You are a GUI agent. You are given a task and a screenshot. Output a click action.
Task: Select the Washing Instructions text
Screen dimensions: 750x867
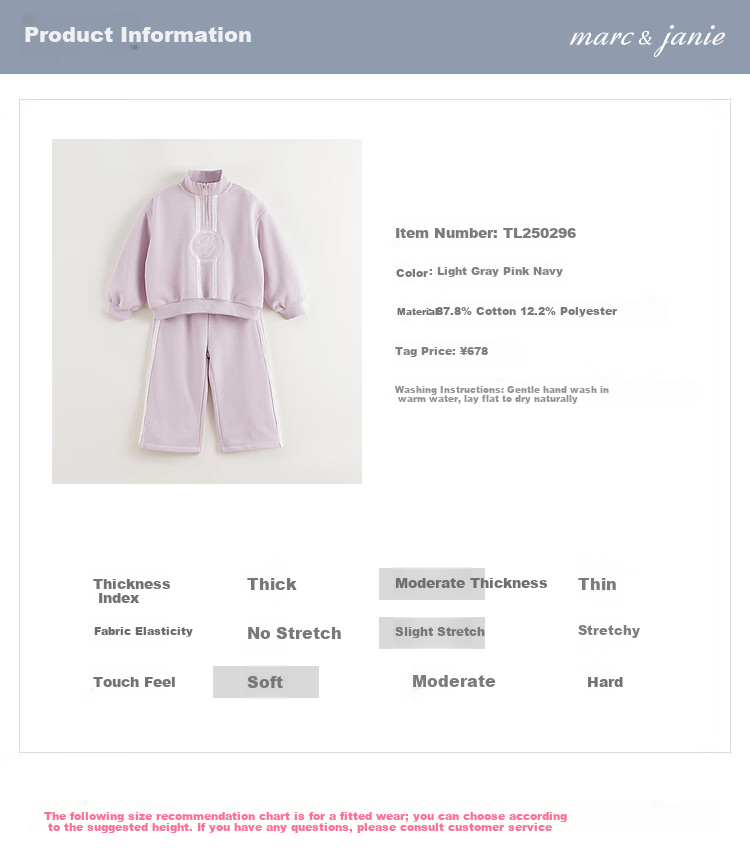coord(502,394)
